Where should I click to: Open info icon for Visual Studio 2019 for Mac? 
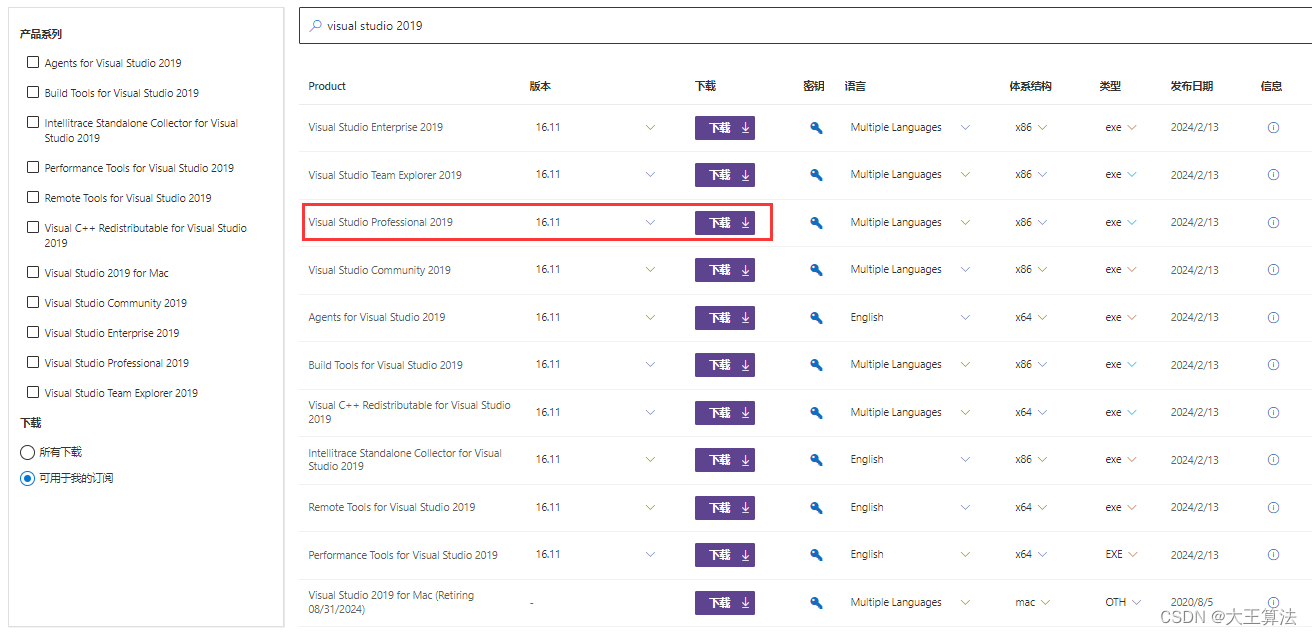(1273, 603)
